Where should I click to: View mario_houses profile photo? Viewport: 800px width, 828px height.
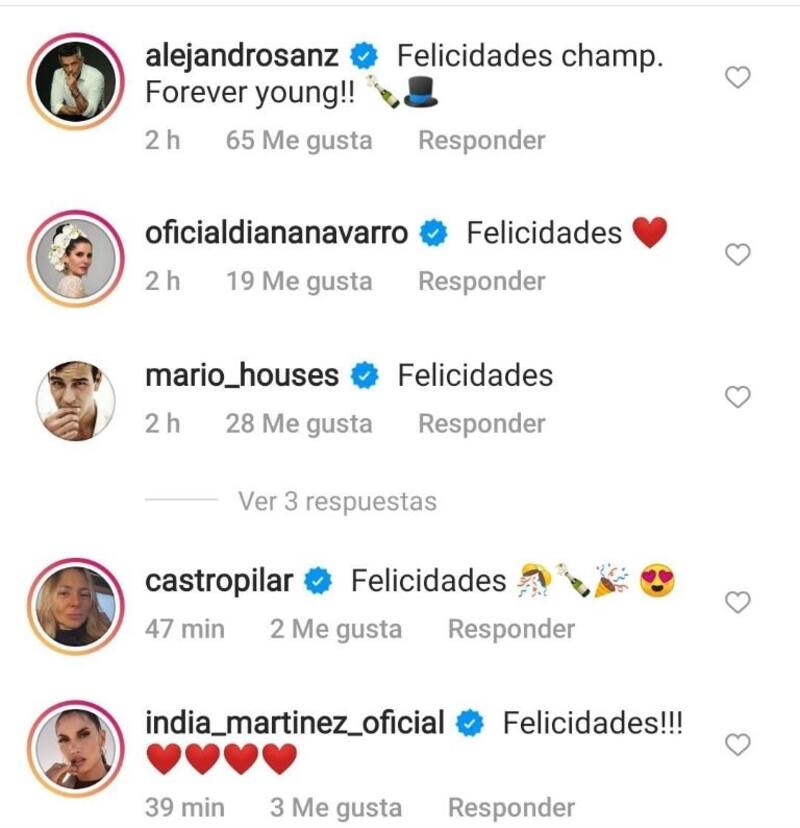pos(78,400)
